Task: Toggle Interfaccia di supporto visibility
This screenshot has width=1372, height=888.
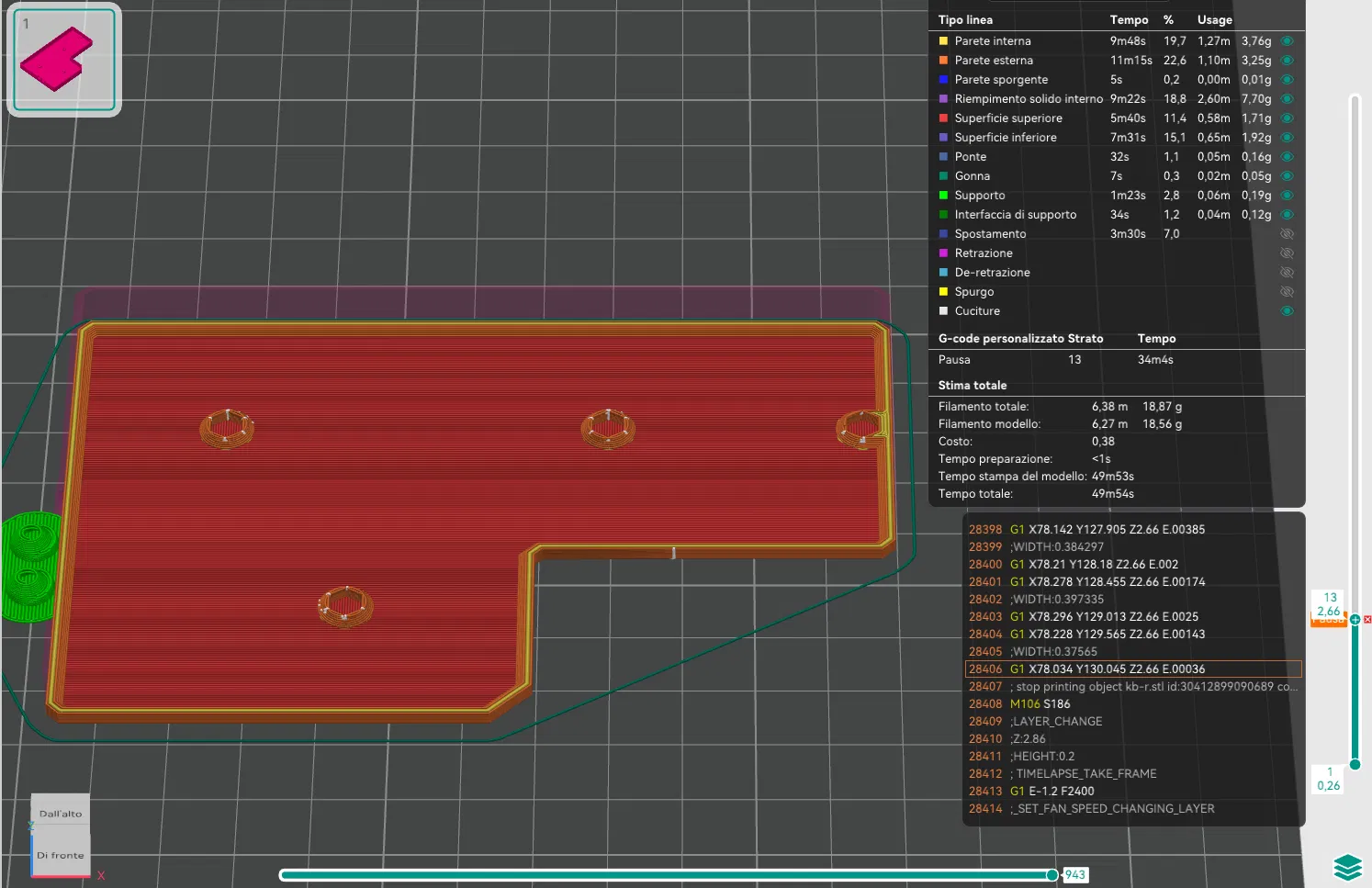Action: point(1287,215)
